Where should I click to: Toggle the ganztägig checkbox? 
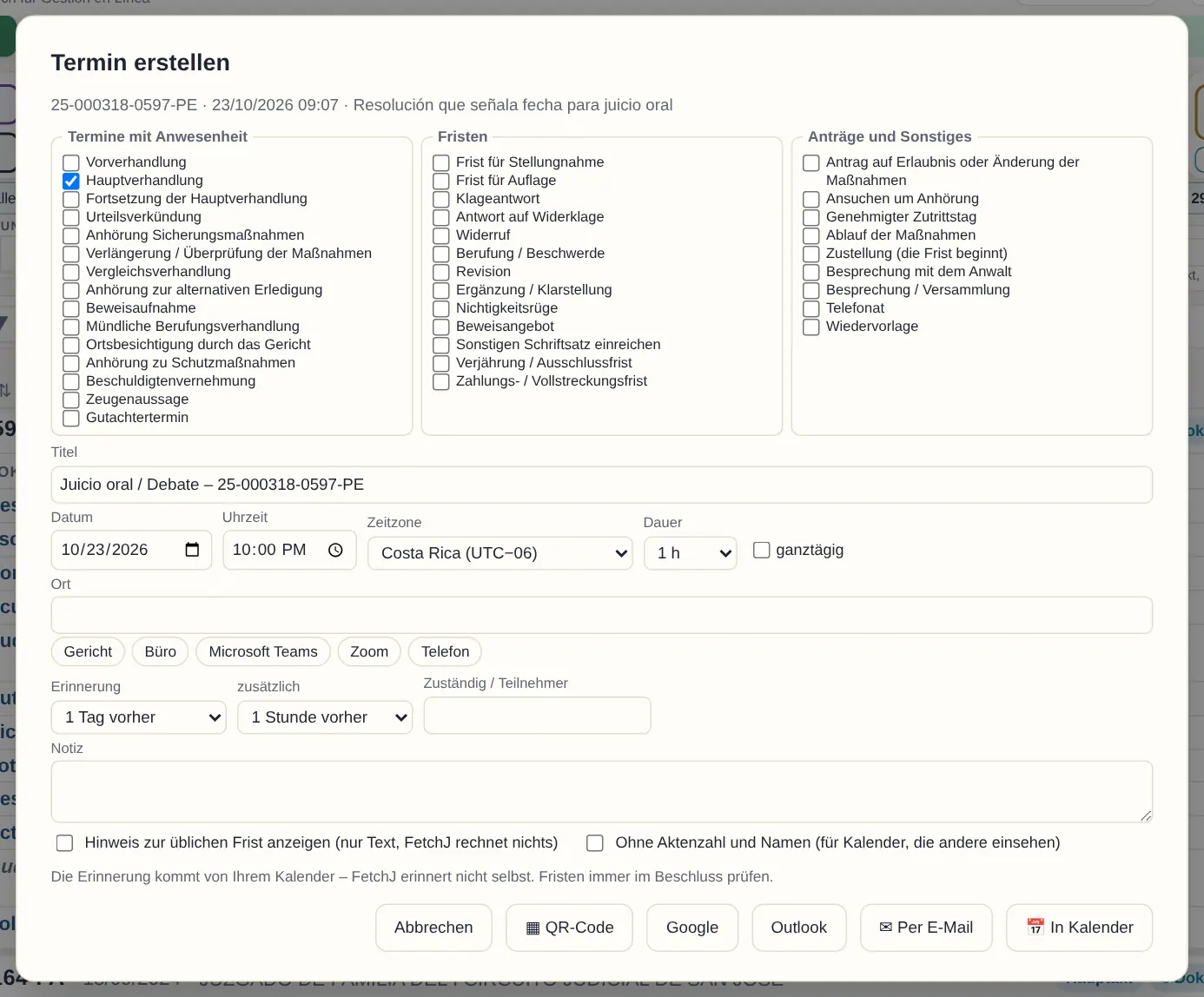coord(762,550)
